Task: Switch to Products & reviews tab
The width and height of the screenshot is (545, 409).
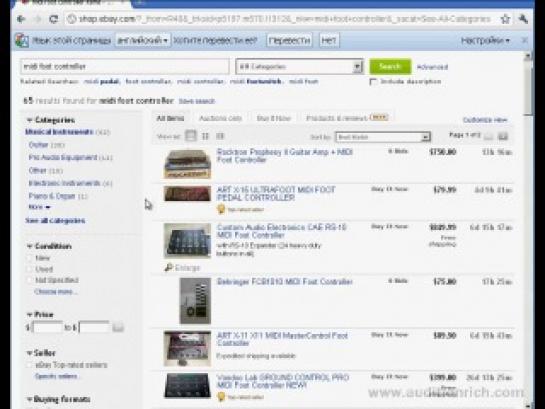Action: [347, 118]
